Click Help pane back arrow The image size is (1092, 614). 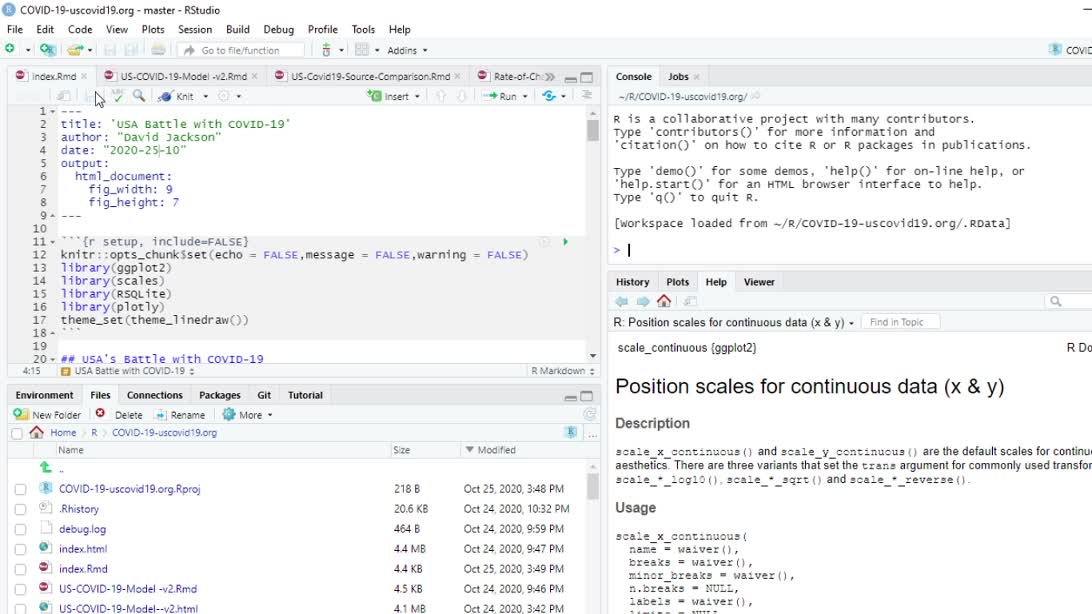click(x=622, y=301)
